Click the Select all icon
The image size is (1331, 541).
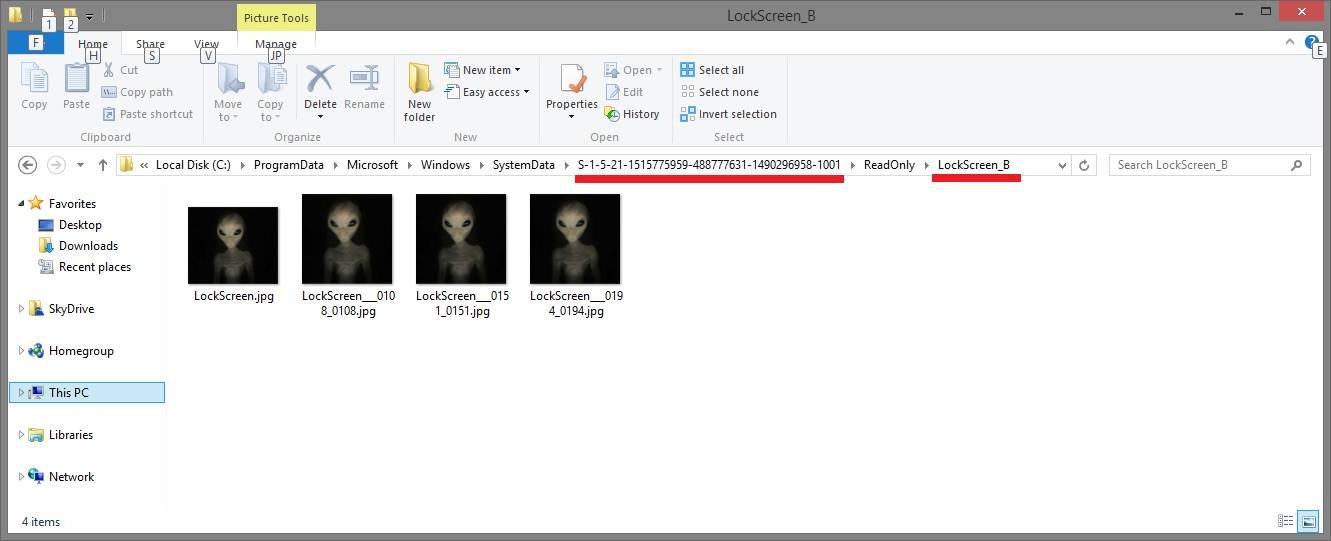pos(688,70)
